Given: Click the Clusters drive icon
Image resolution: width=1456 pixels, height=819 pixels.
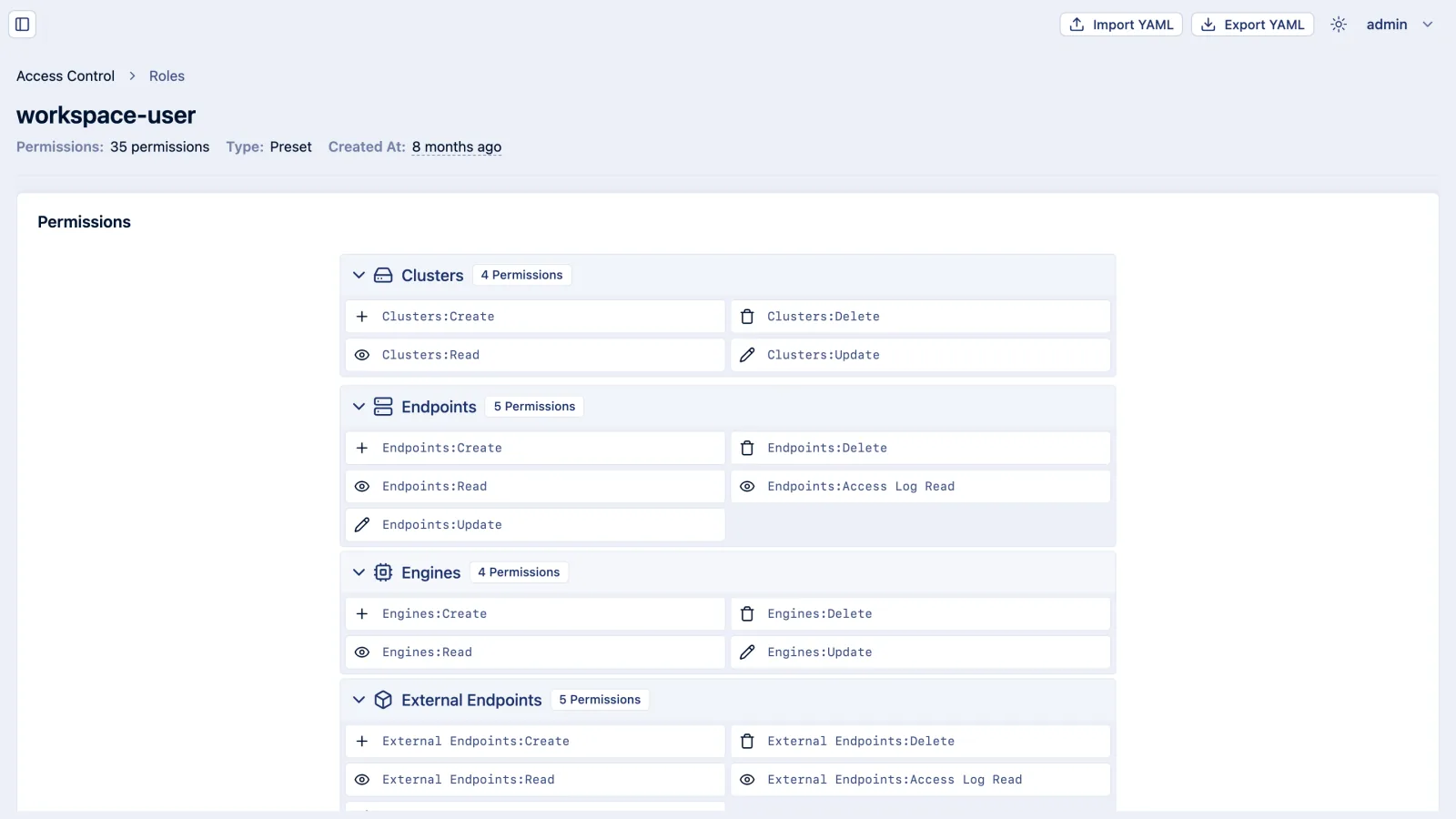Looking at the screenshot, I should tap(383, 276).
